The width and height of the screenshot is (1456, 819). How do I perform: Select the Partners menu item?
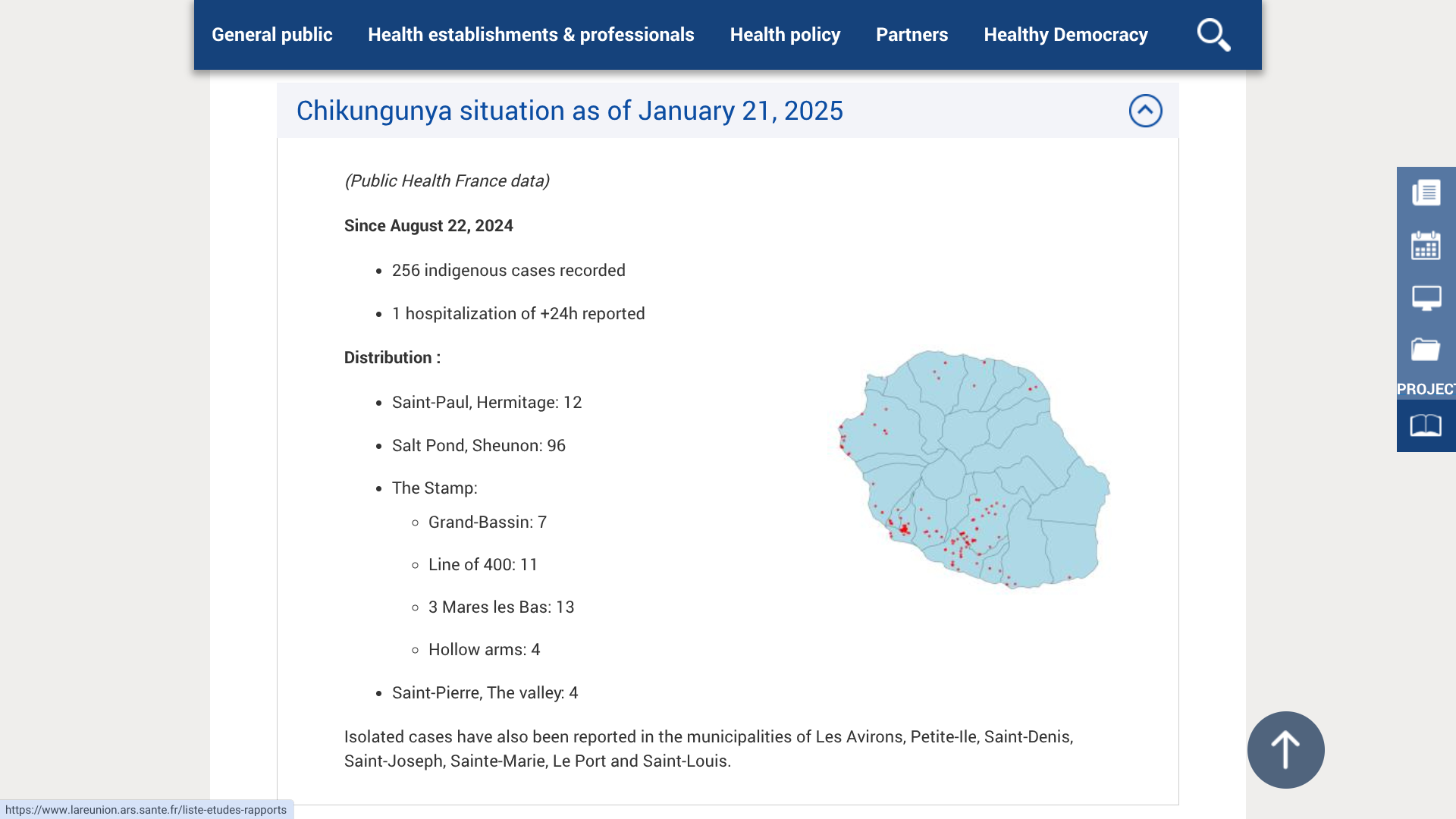point(912,35)
